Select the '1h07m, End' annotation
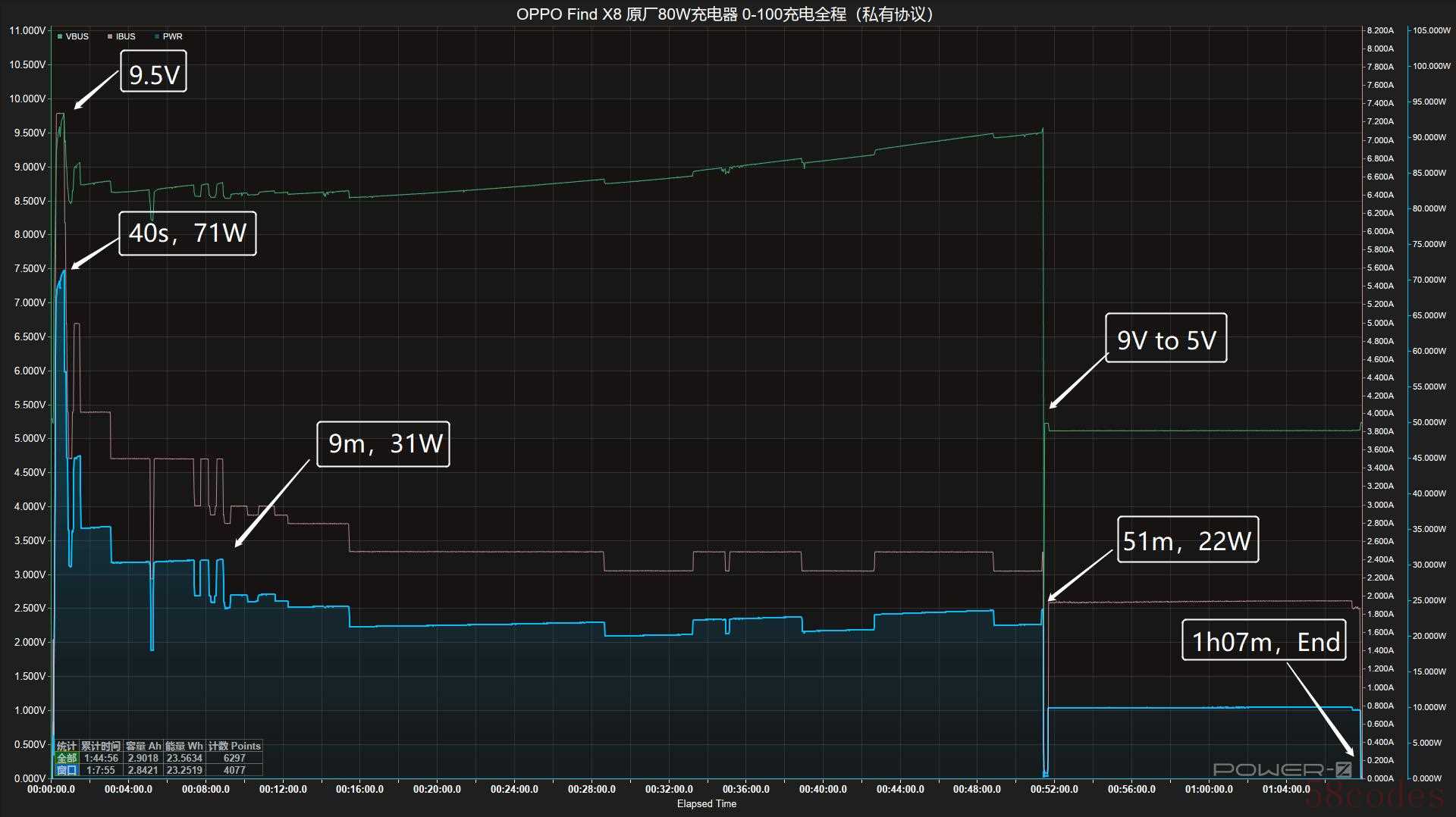The image size is (1456, 817). click(x=1264, y=642)
